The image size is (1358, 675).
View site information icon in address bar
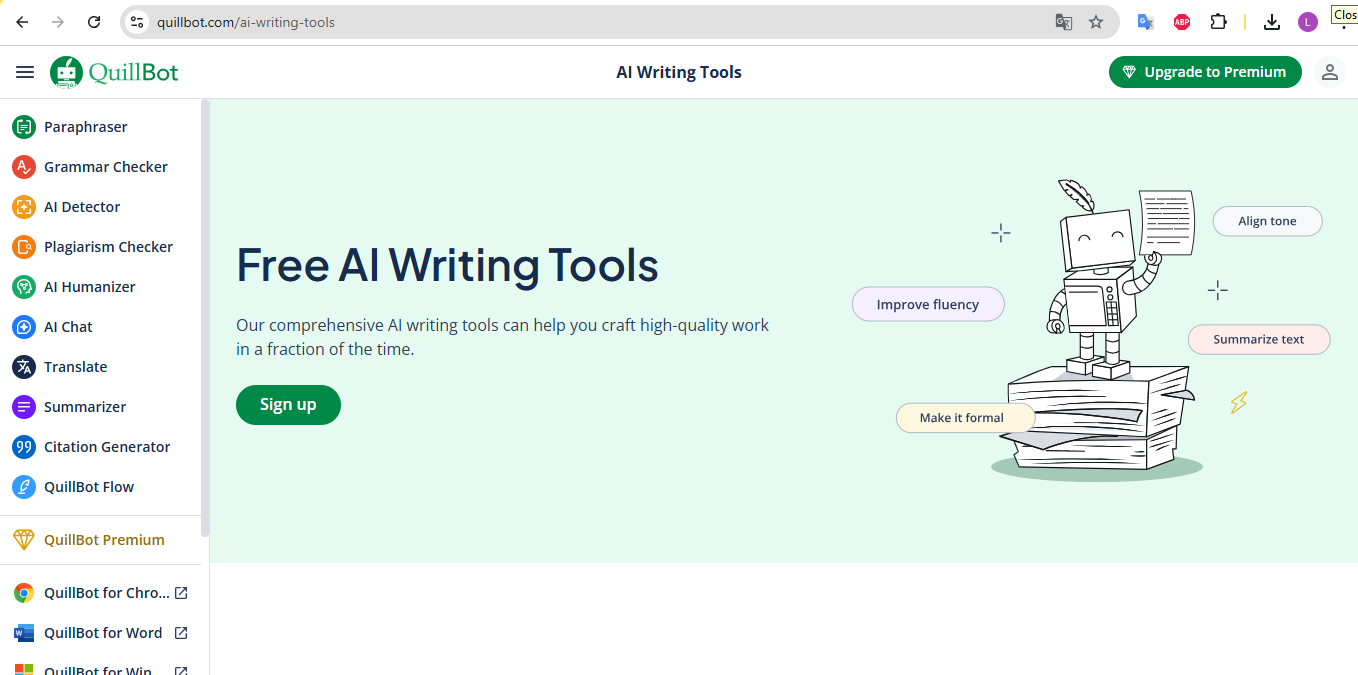138,22
